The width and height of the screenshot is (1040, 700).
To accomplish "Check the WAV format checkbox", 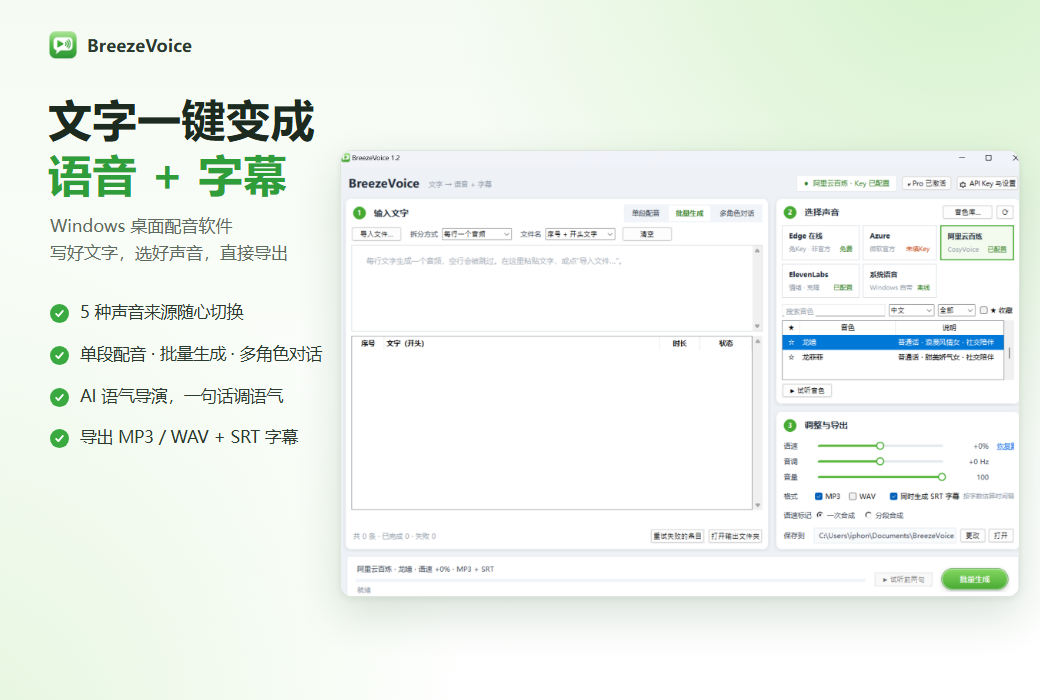I will [853, 496].
